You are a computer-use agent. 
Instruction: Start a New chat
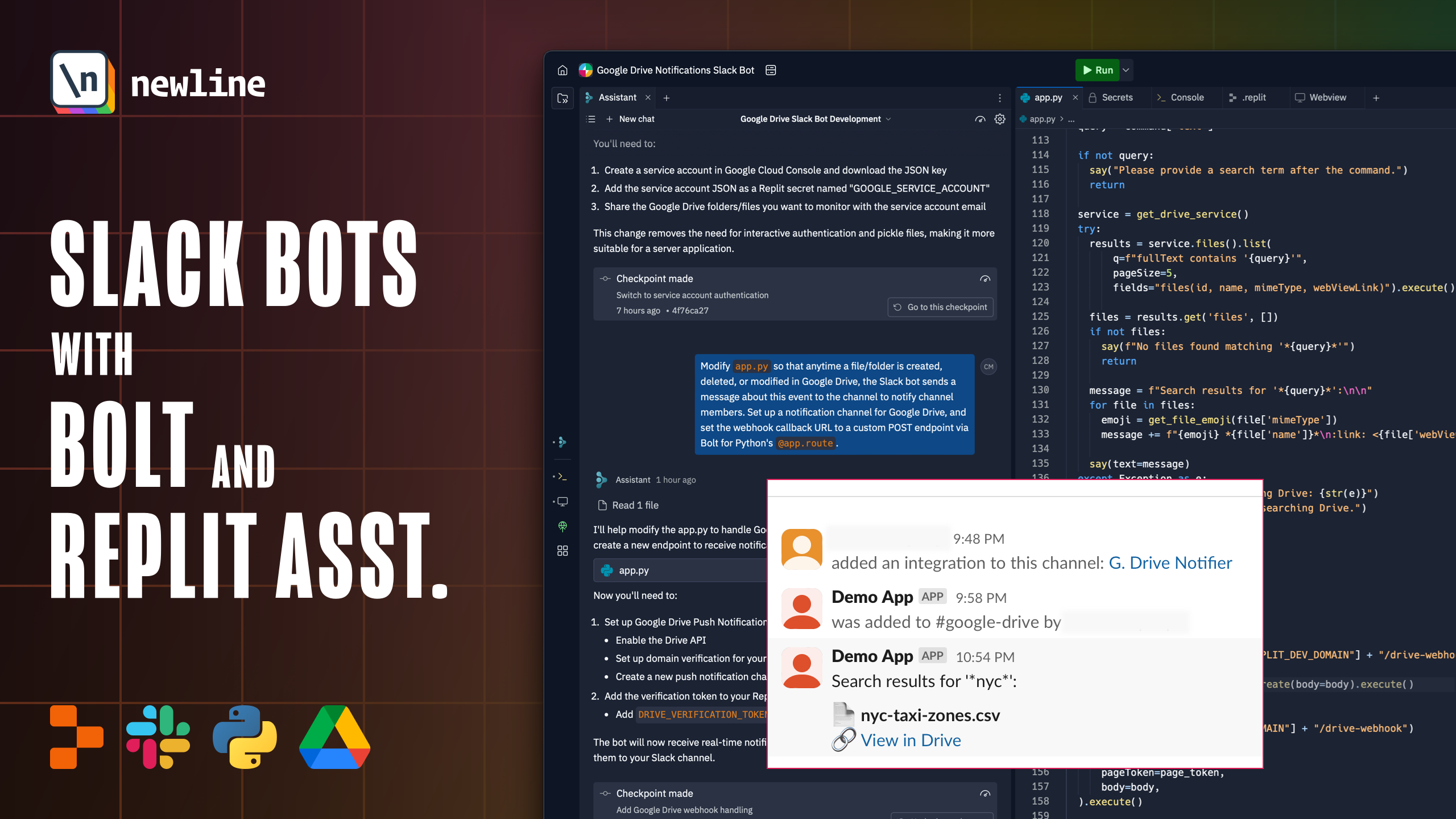[x=630, y=119]
